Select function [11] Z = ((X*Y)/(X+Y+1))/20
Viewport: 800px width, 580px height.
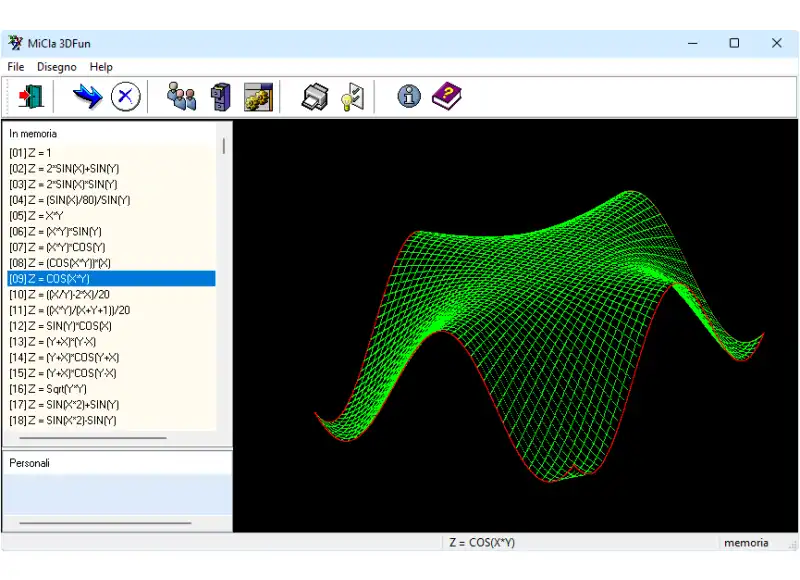point(111,310)
